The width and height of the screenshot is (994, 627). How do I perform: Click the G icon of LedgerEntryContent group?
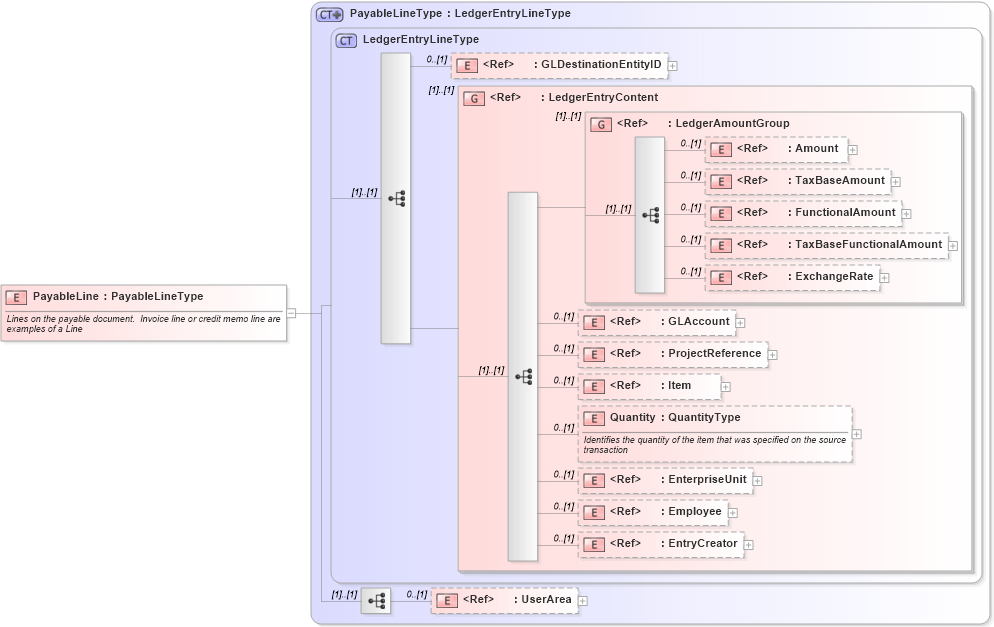[474, 97]
